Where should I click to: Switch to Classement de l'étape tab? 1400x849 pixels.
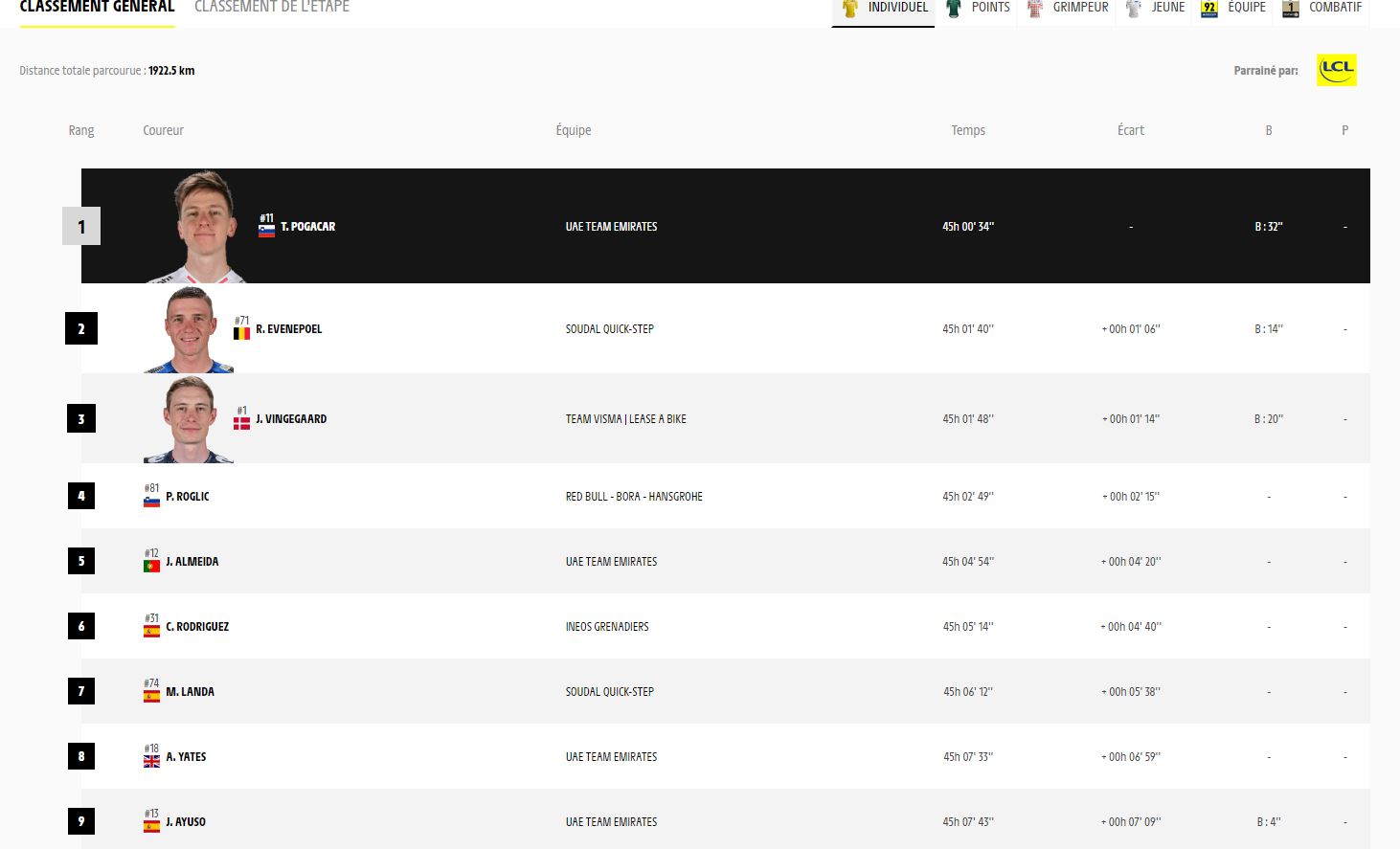click(271, 8)
